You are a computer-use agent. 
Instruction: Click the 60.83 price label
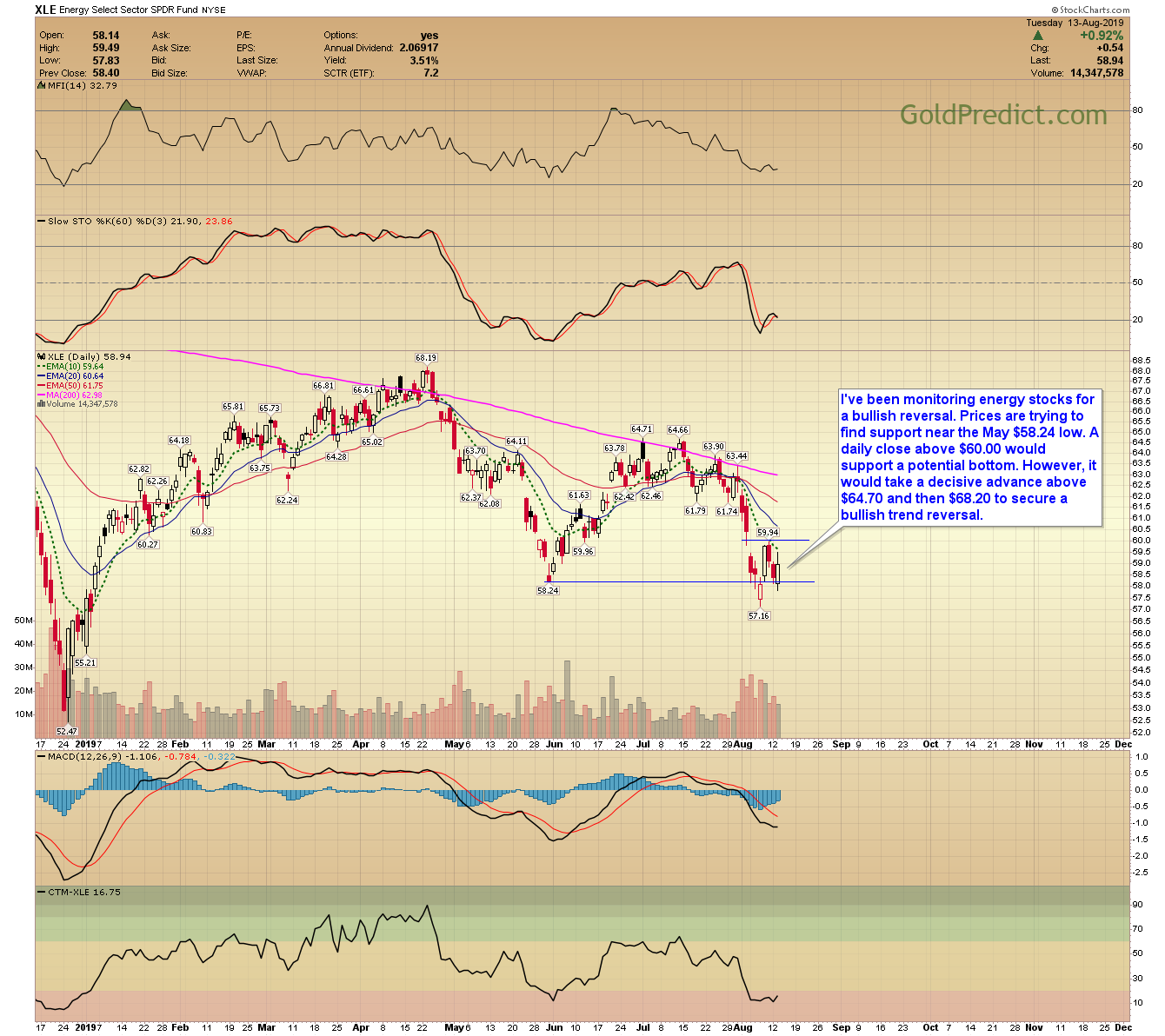202,531
